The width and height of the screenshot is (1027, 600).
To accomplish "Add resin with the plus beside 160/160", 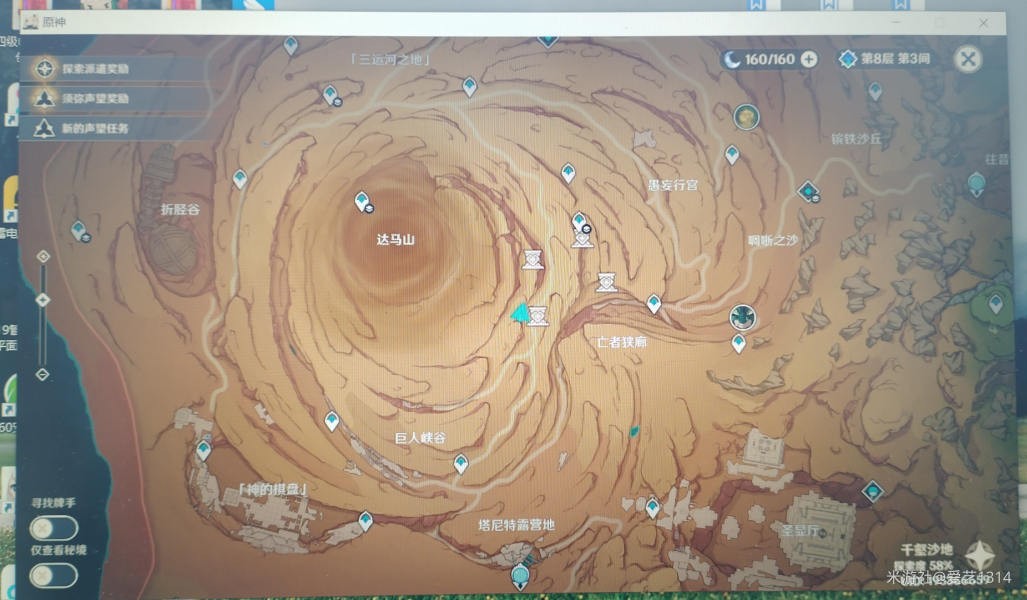I will tap(810, 60).
